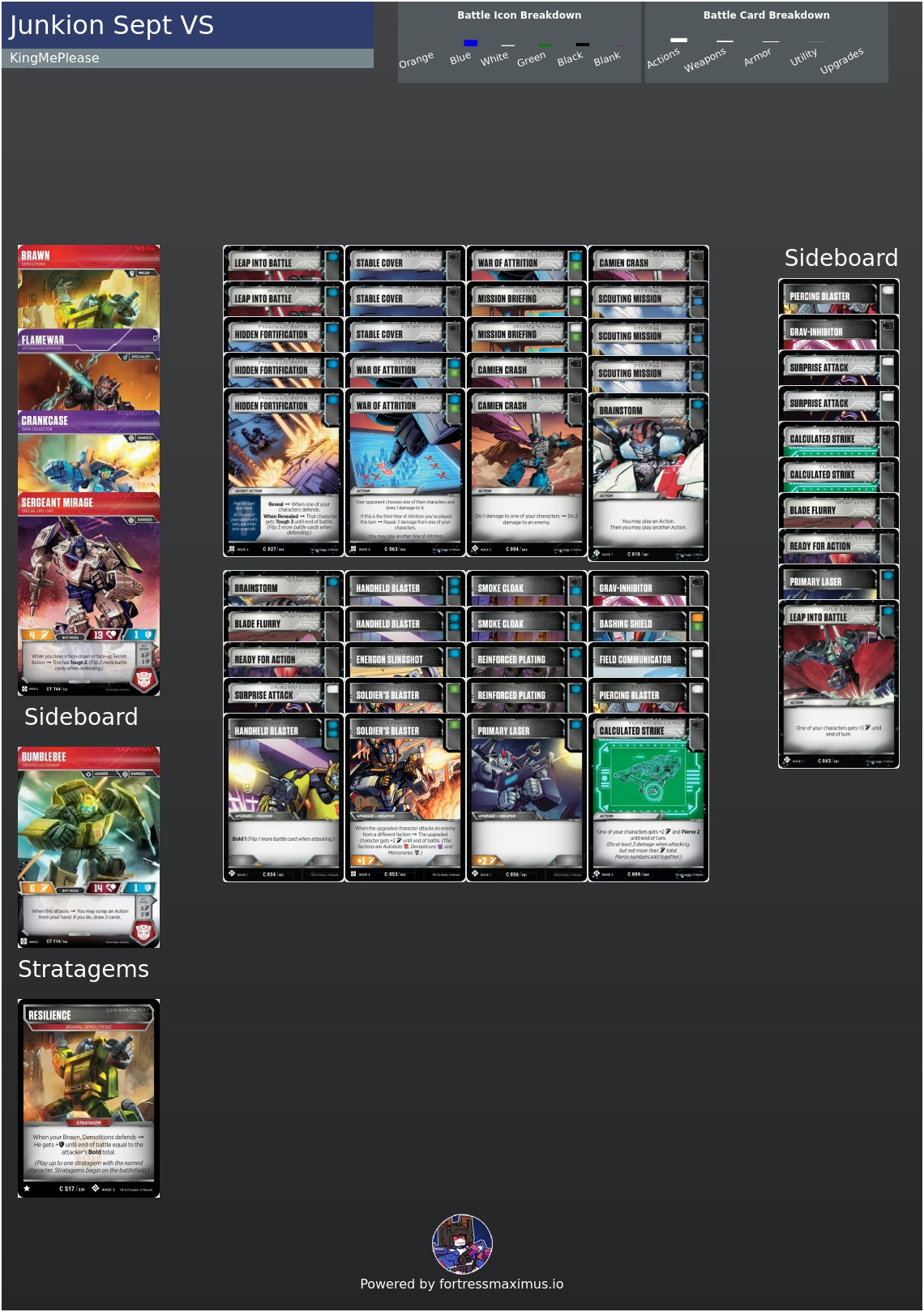Select the Bashing Shield card header

pos(648,624)
